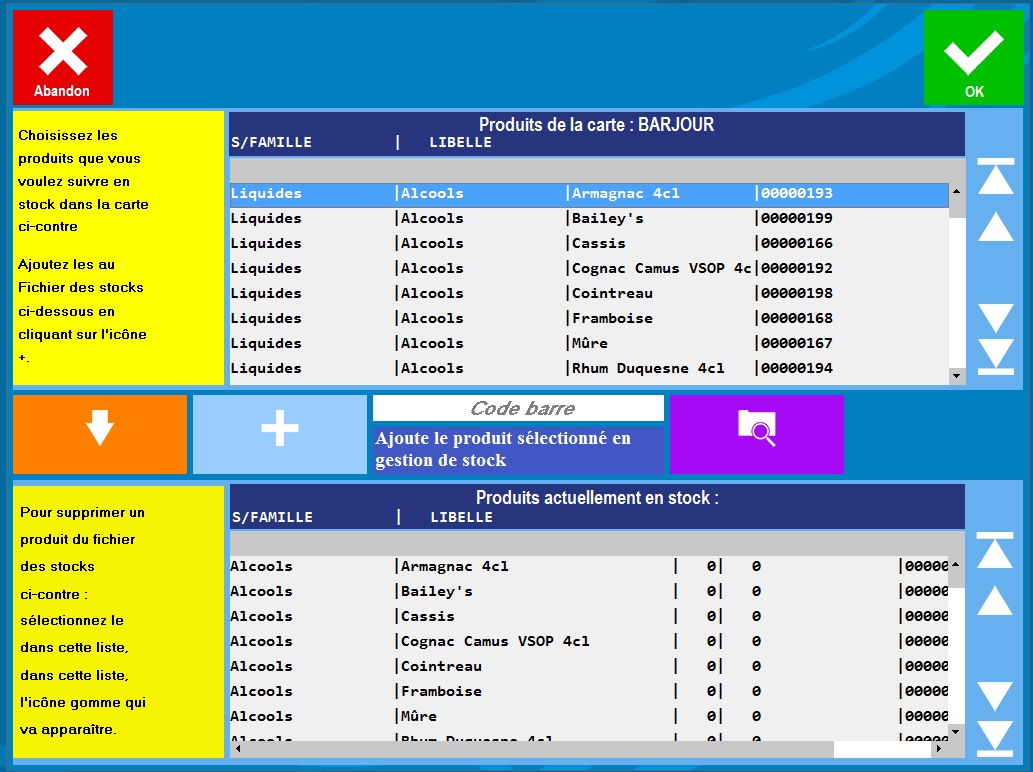Click the plus icon to add product
The height and width of the screenshot is (772, 1033).
coord(279,434)
